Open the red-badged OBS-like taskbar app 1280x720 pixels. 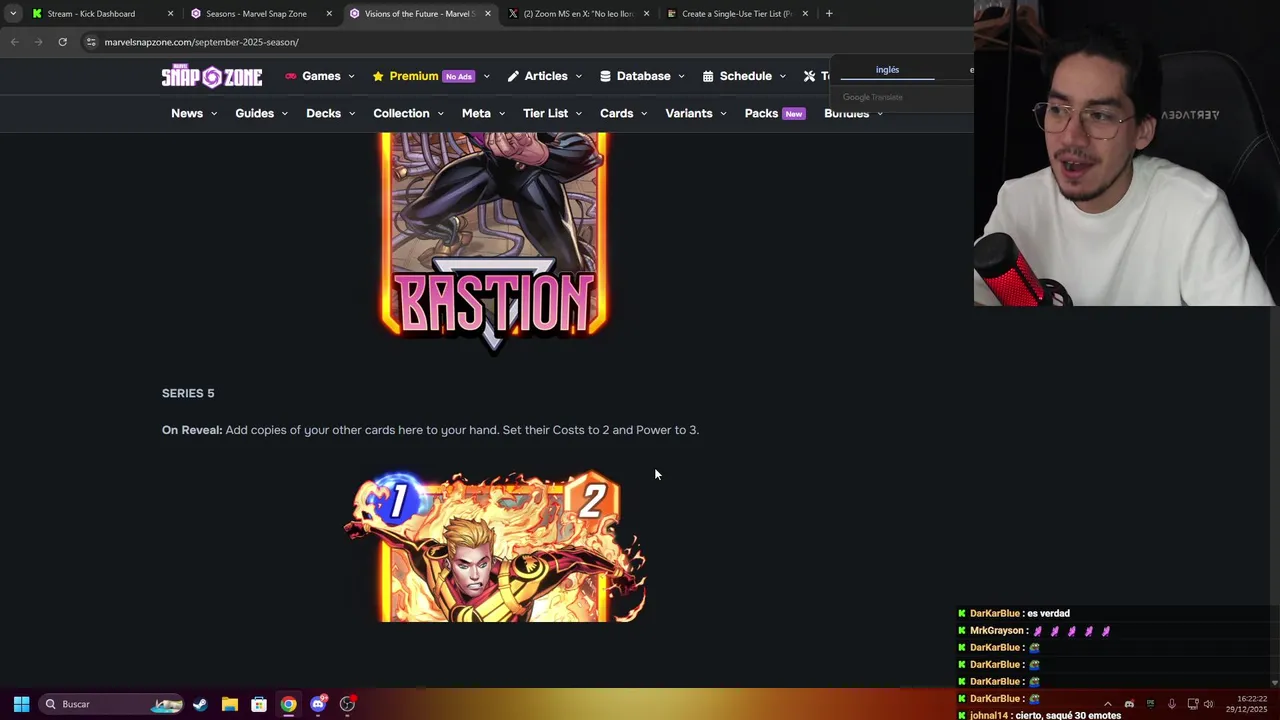click(x=347, y=704)
